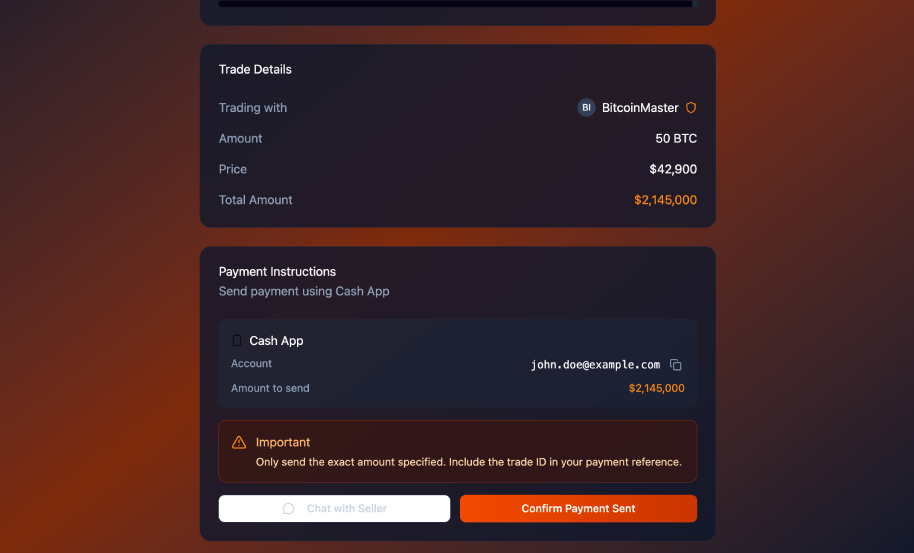
Task: Open Chat with Seller
Action: pos(334,509)
